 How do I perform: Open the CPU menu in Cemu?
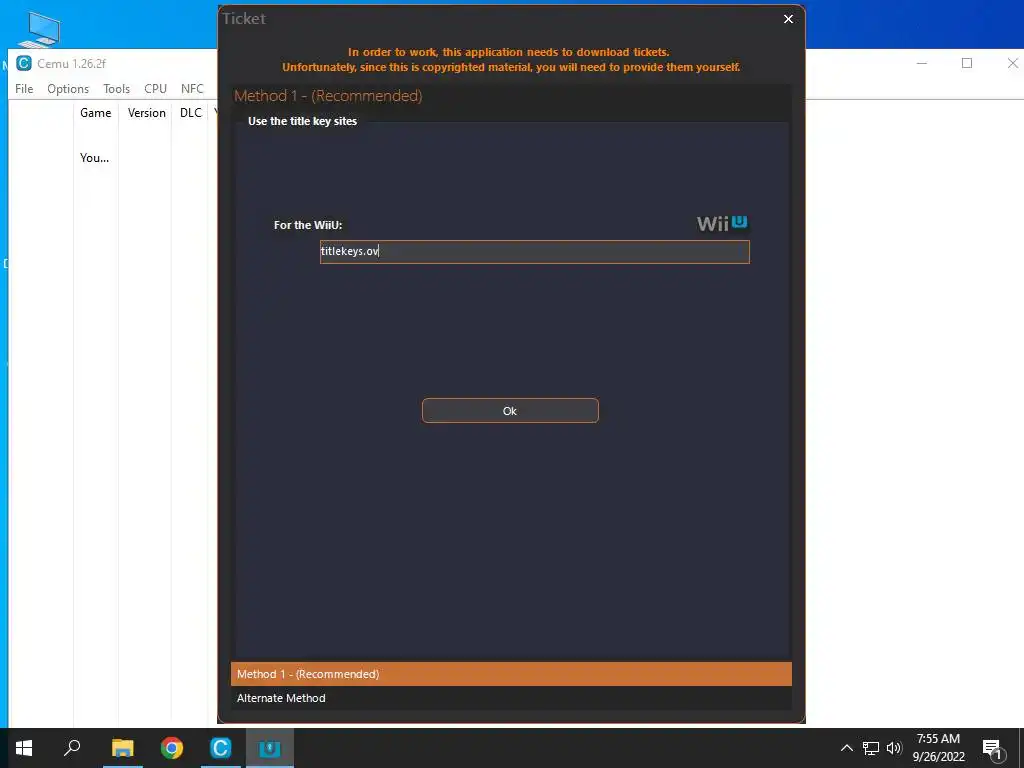point(155,89)
